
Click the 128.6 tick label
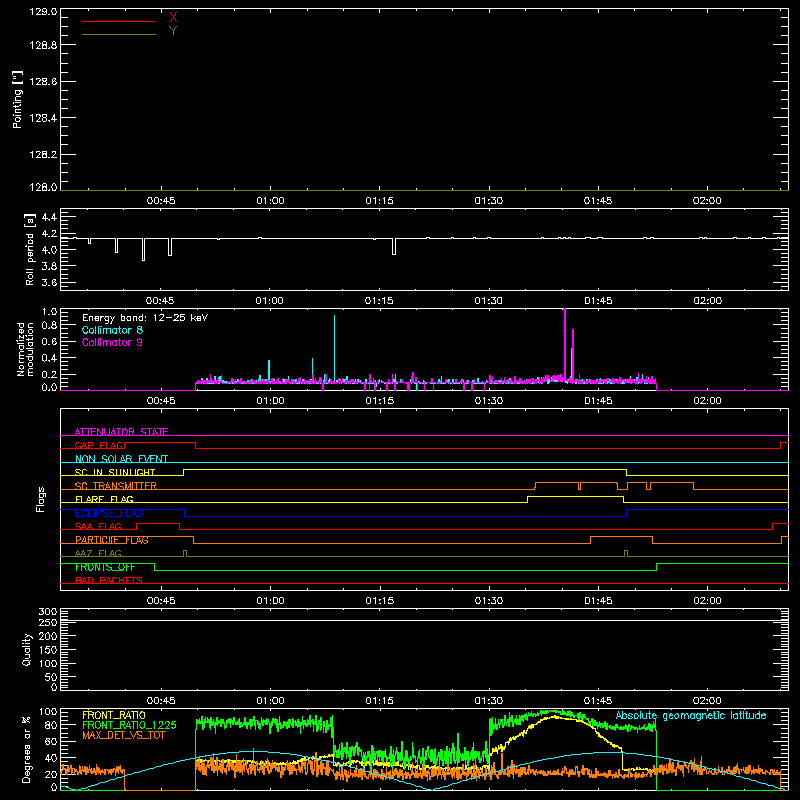tap(43, 82)
